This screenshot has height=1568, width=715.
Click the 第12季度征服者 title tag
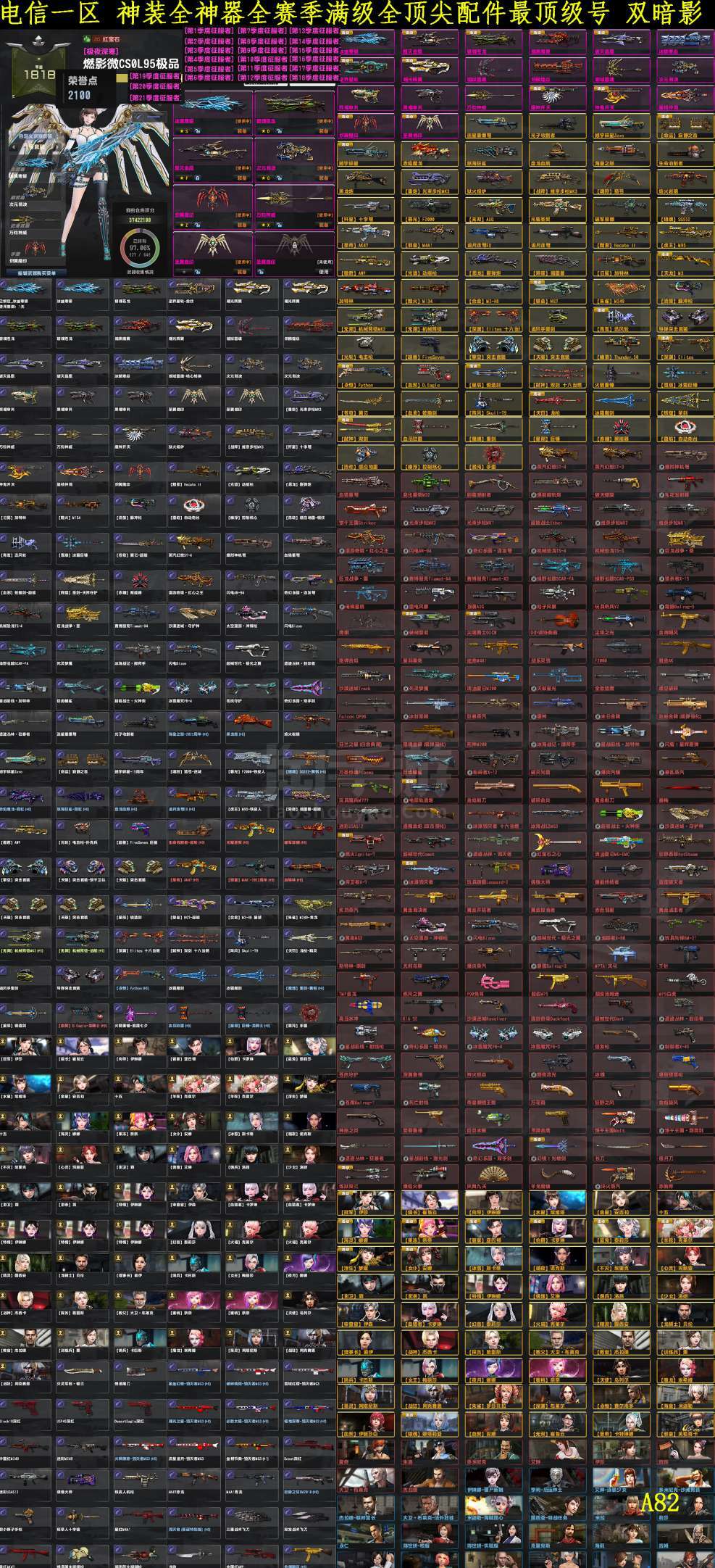(262, 77)
